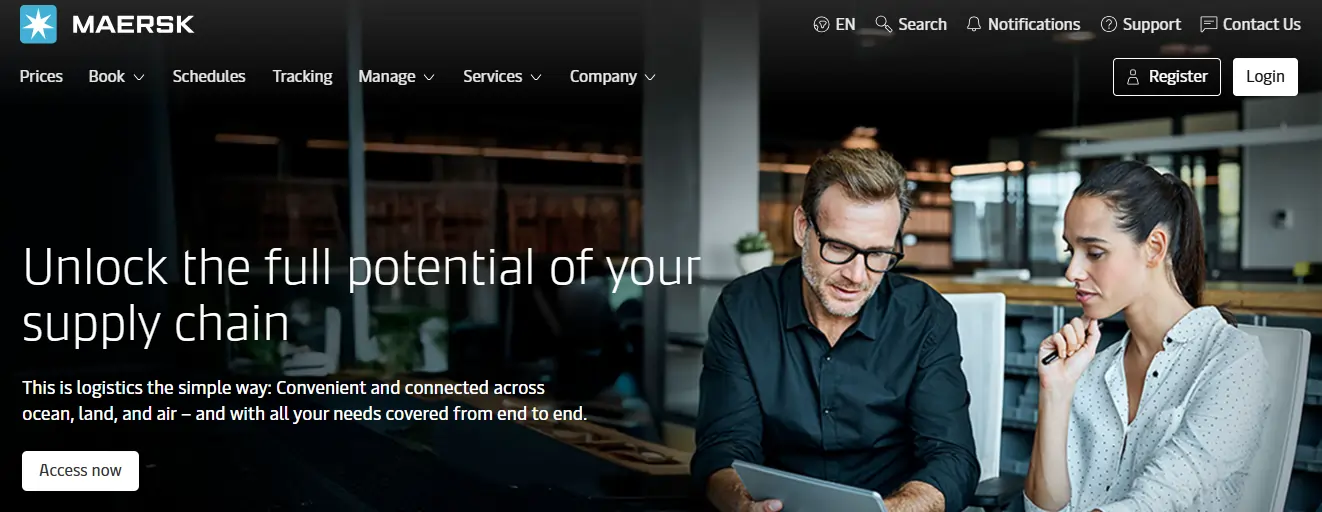Open the Services dropdown menu
This screenshot has width=1322, height=512.
(502, 77)
